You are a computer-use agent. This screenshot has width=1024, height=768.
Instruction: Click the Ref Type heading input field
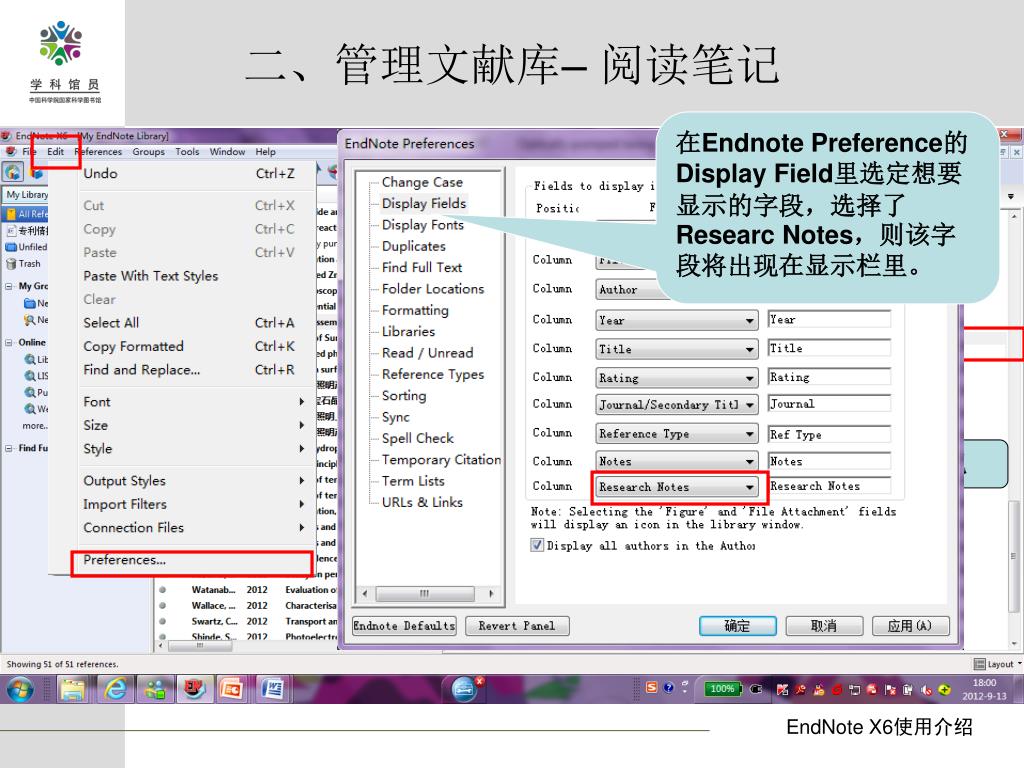point(829,434)
